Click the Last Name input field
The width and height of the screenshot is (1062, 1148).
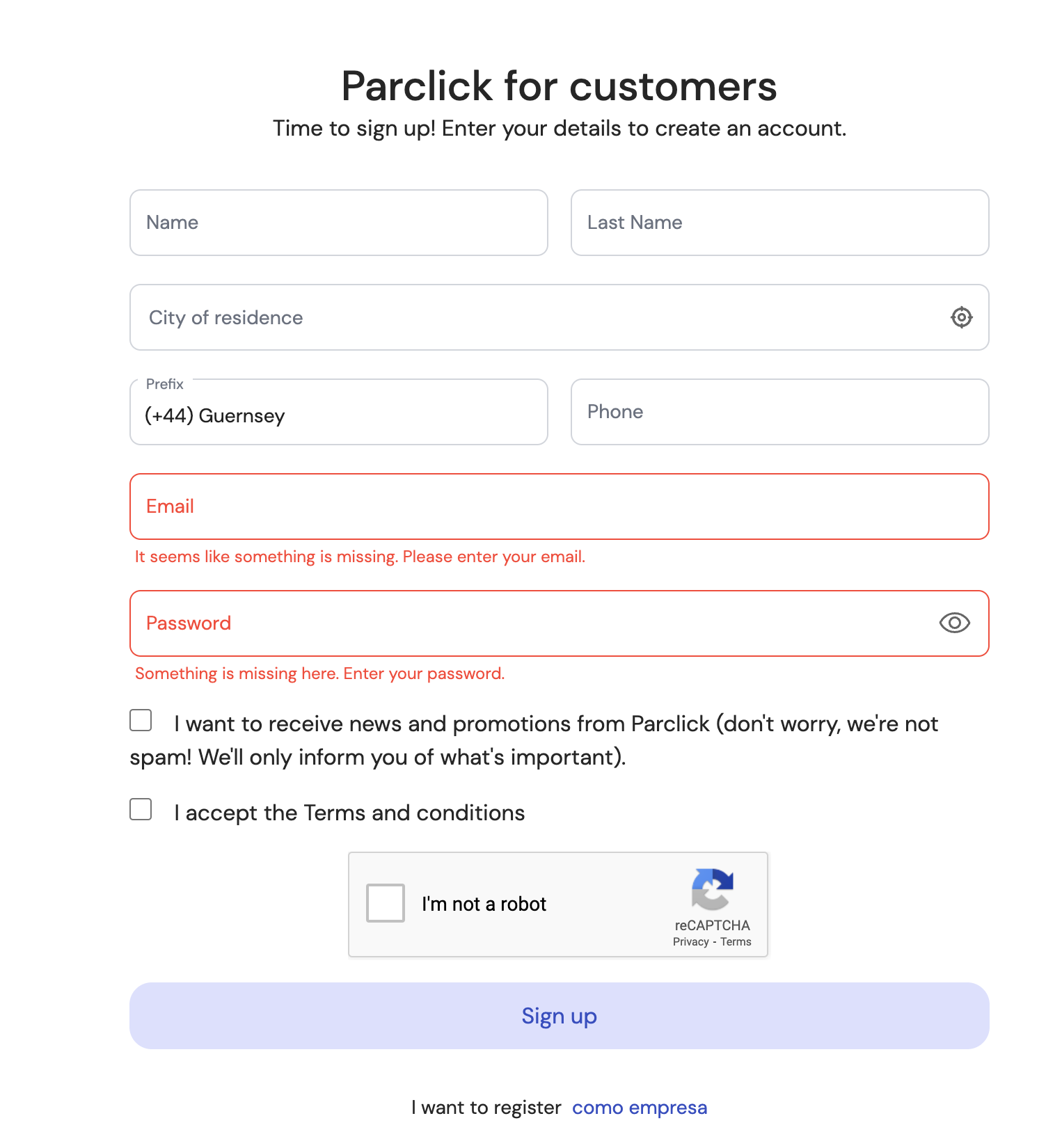coord(779,223)
